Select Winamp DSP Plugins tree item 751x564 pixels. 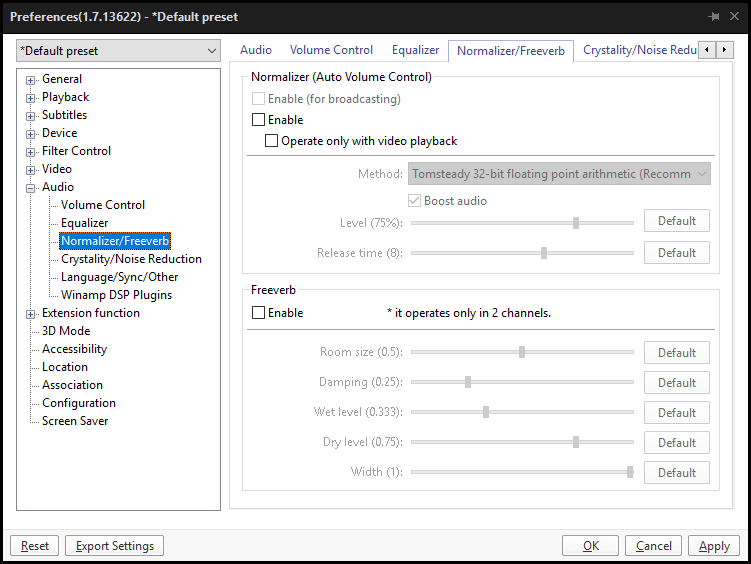[116, 295]
